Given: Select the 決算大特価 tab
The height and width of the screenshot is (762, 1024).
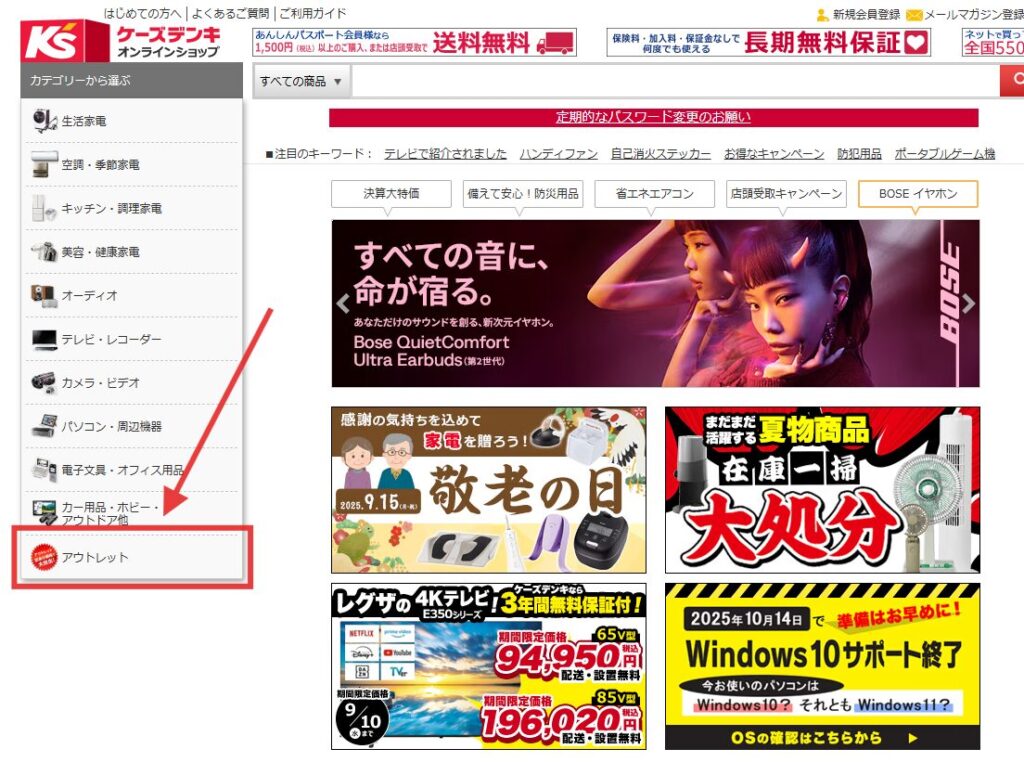Looking at the screenshot, I should (x=391, y=193).
